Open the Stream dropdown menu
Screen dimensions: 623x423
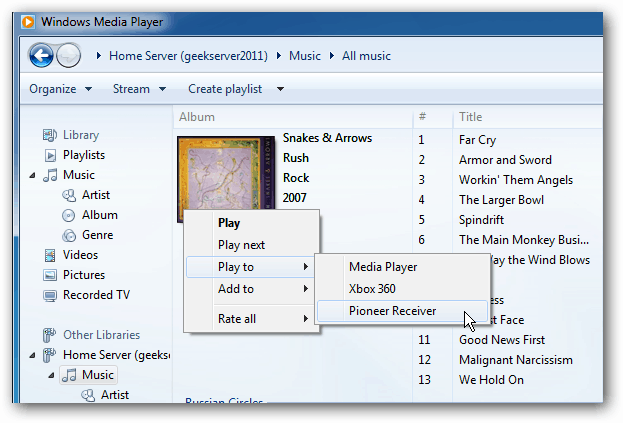pyautogui.click(x=139, y=89)
